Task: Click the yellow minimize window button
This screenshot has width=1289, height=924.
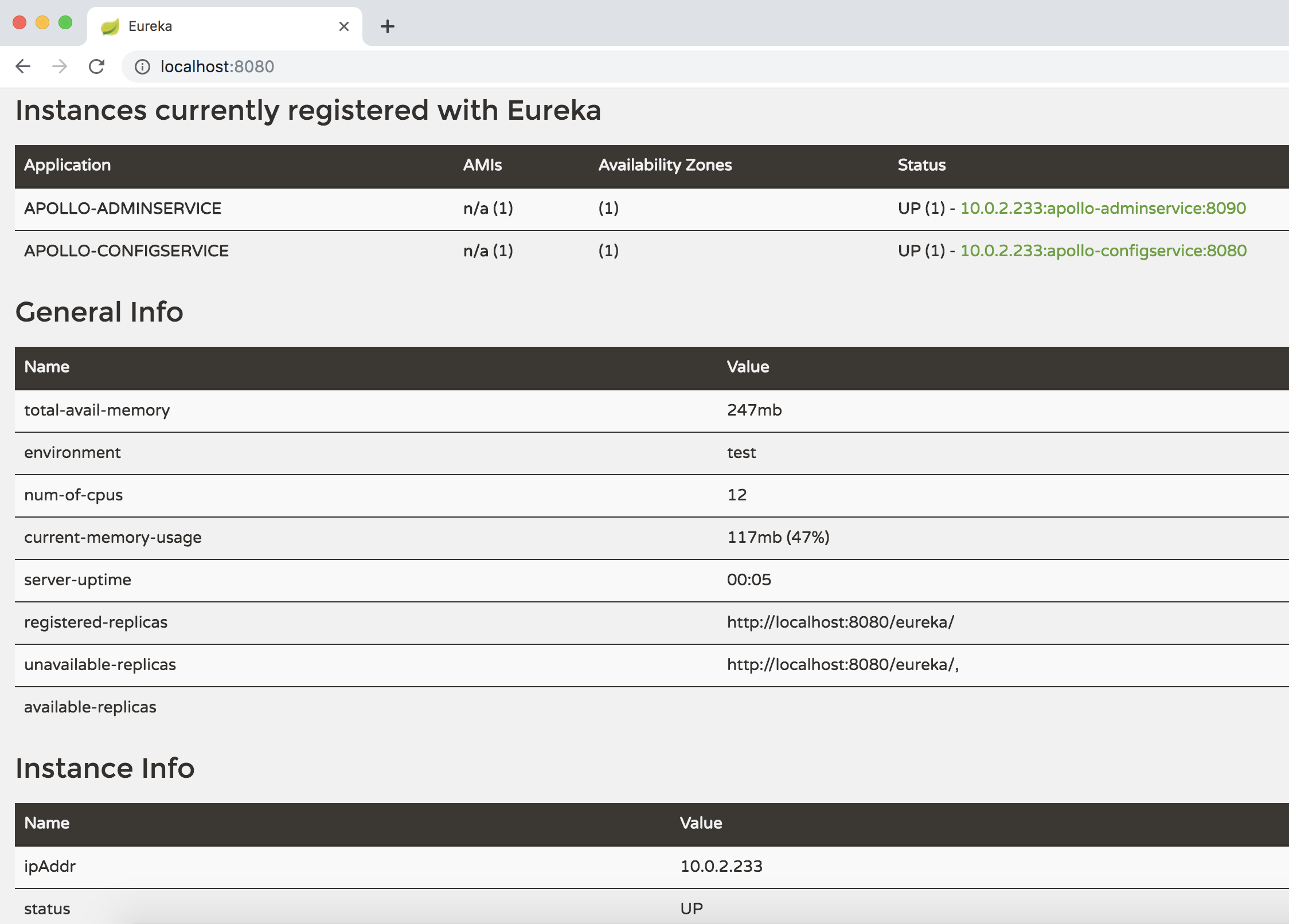Action: pos(42,22)
